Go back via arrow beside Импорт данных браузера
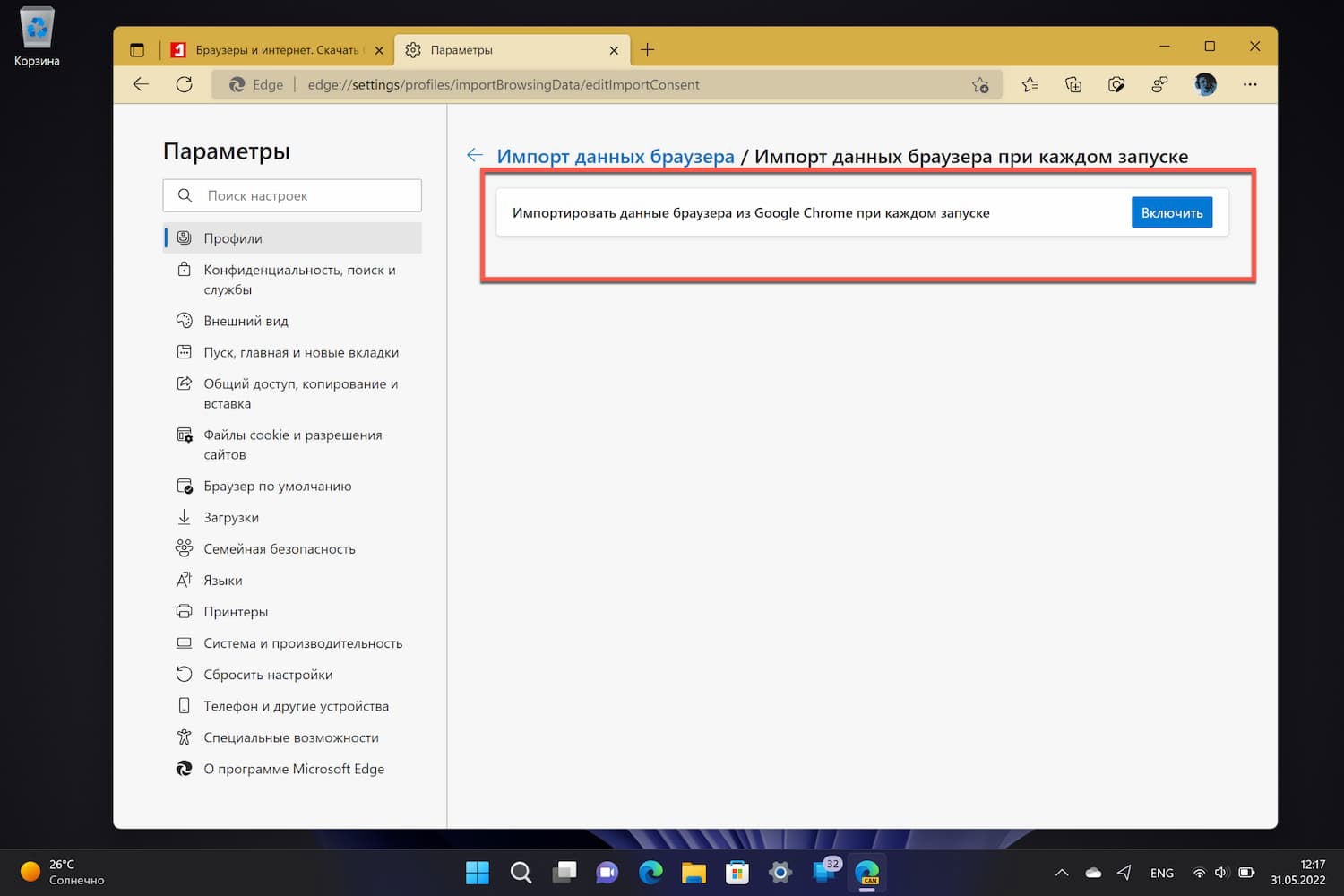 coord(475,156)
